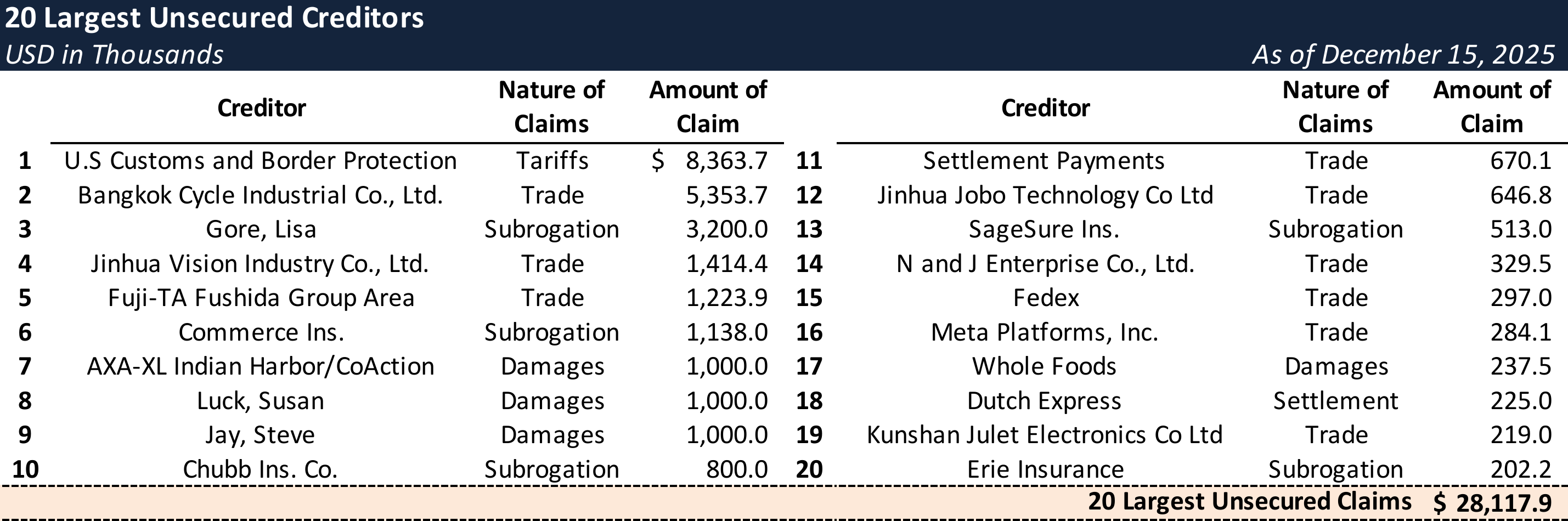Click the 'USD in Thousands' subtitle

(x=115, y=55)
